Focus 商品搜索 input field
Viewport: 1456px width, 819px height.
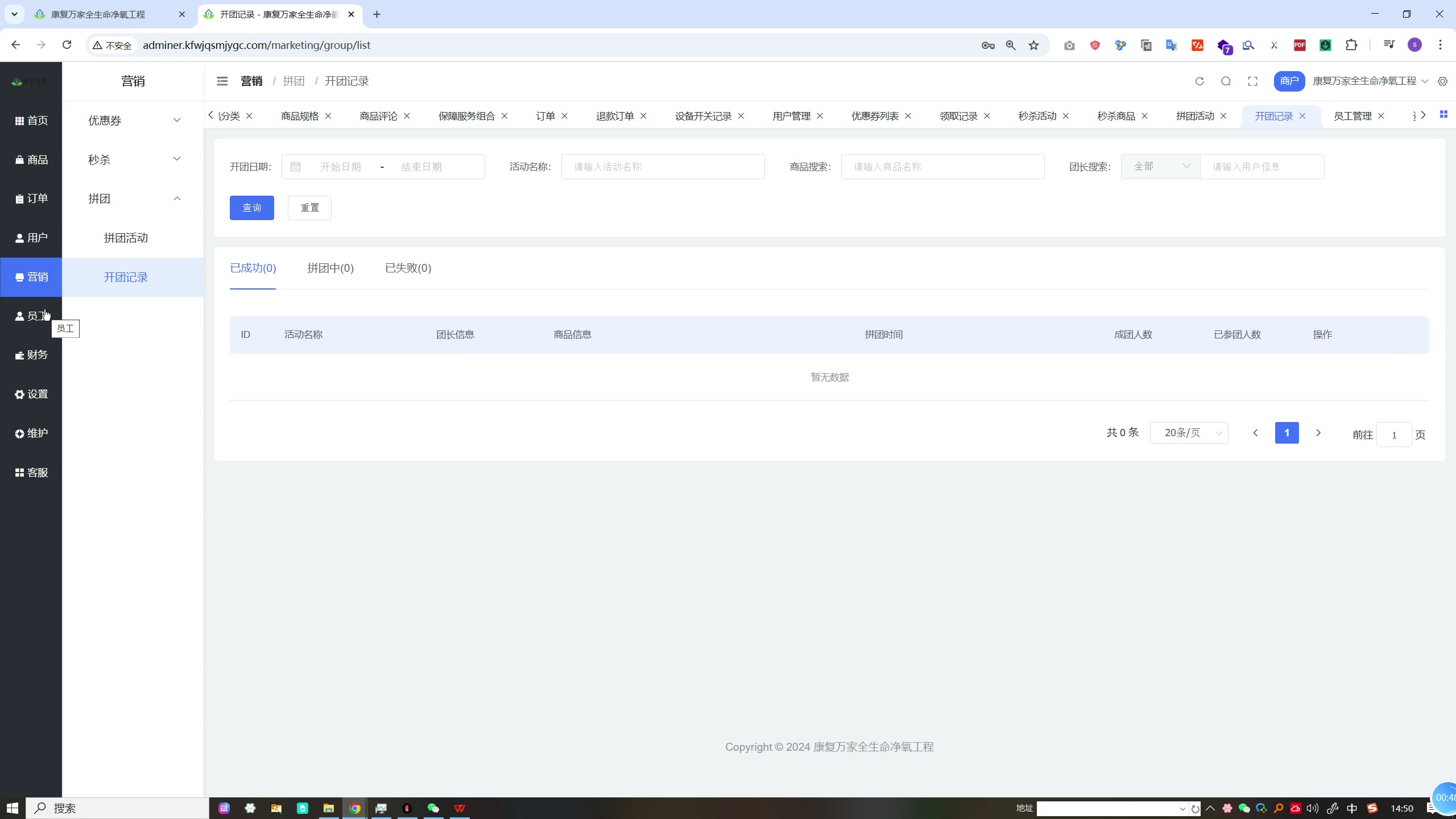(942, 167)
